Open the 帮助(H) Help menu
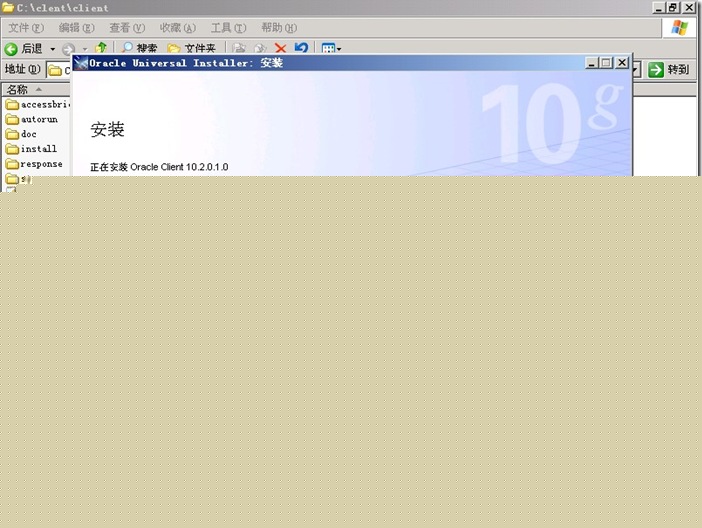Viewport: 702px width, 528px height. [x=279, y=28]
